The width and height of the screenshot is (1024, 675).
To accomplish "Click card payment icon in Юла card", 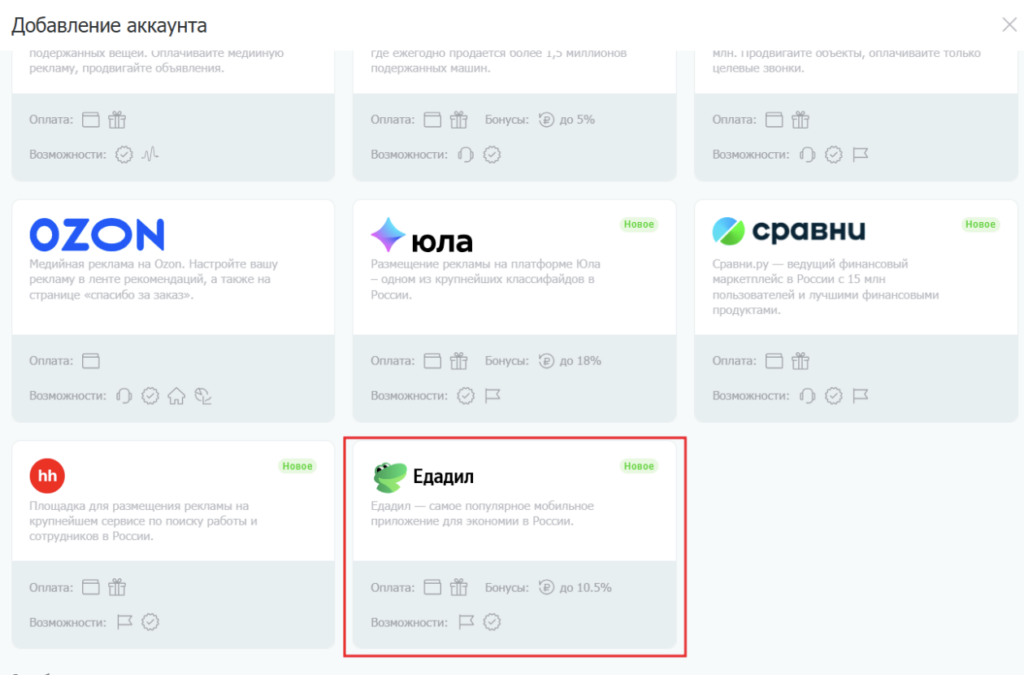I will pyautogui.click(x=432, y=361).
